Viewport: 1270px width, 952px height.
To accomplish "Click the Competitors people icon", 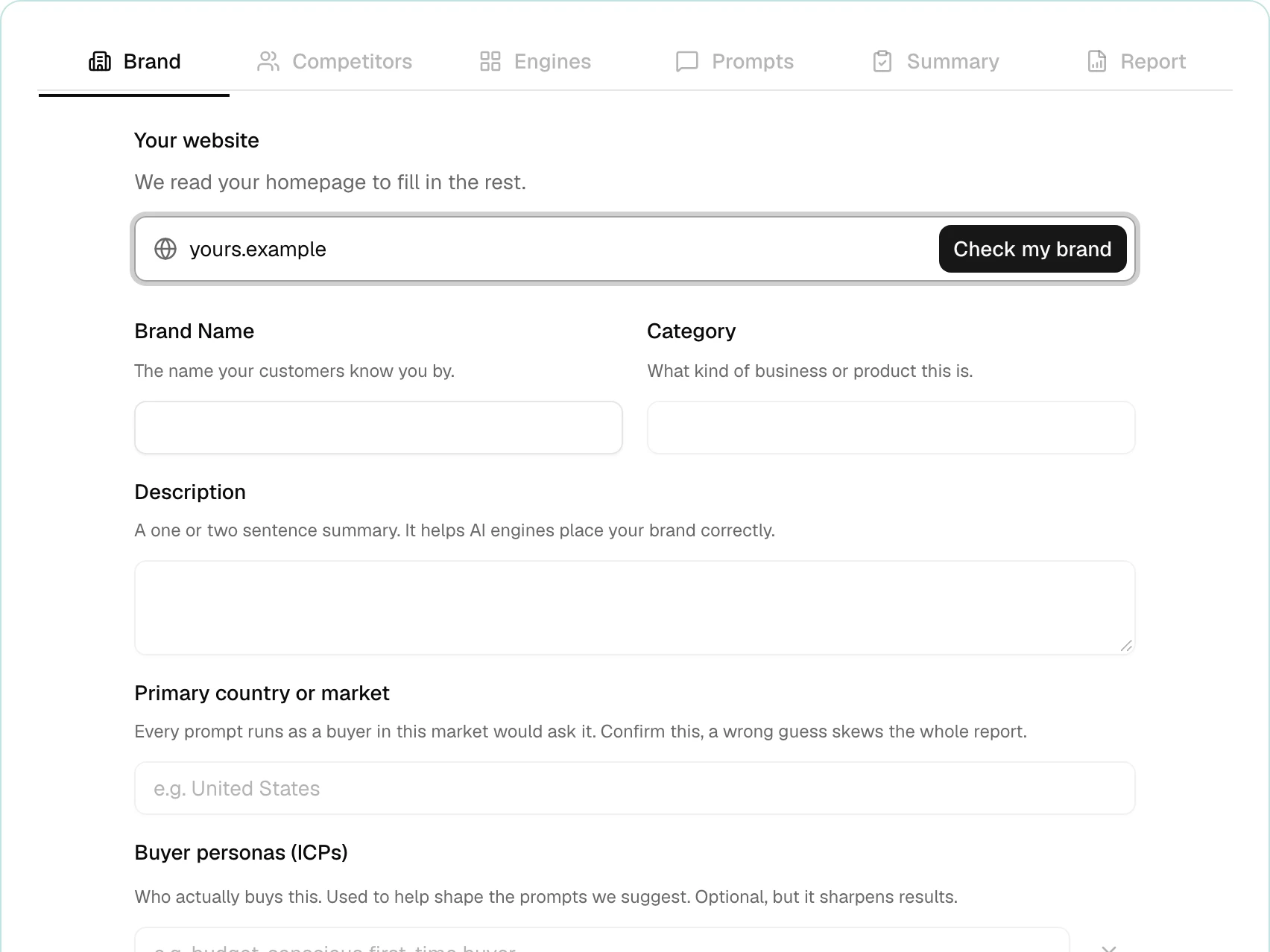I will click(268, 61).
